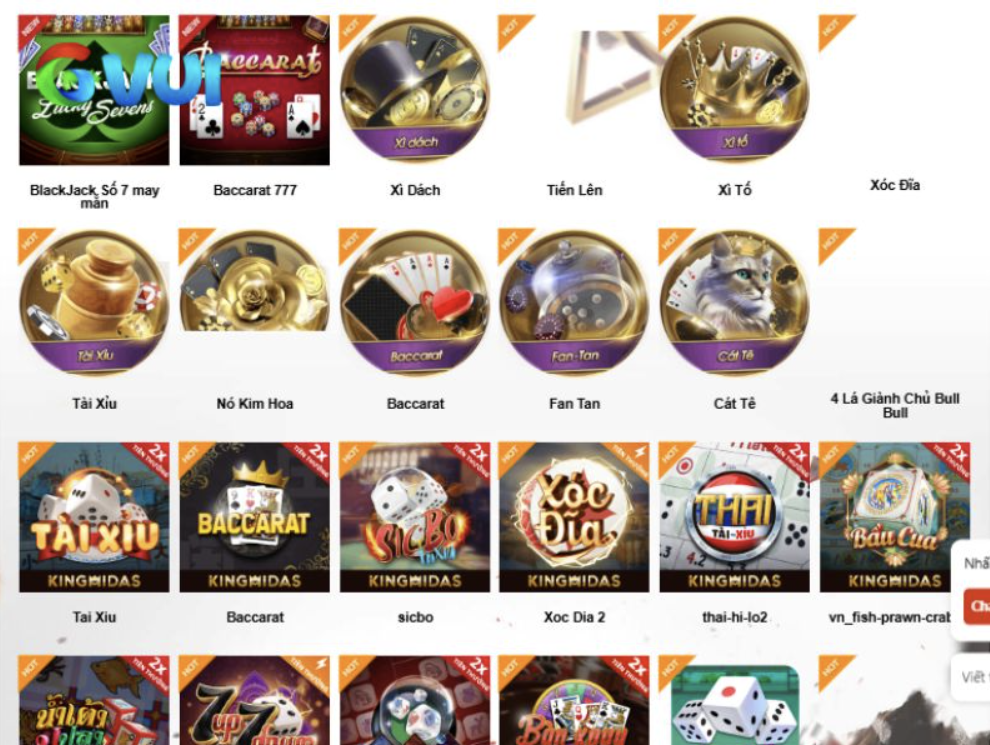Click the red chat button at right edge

point(977,606)
